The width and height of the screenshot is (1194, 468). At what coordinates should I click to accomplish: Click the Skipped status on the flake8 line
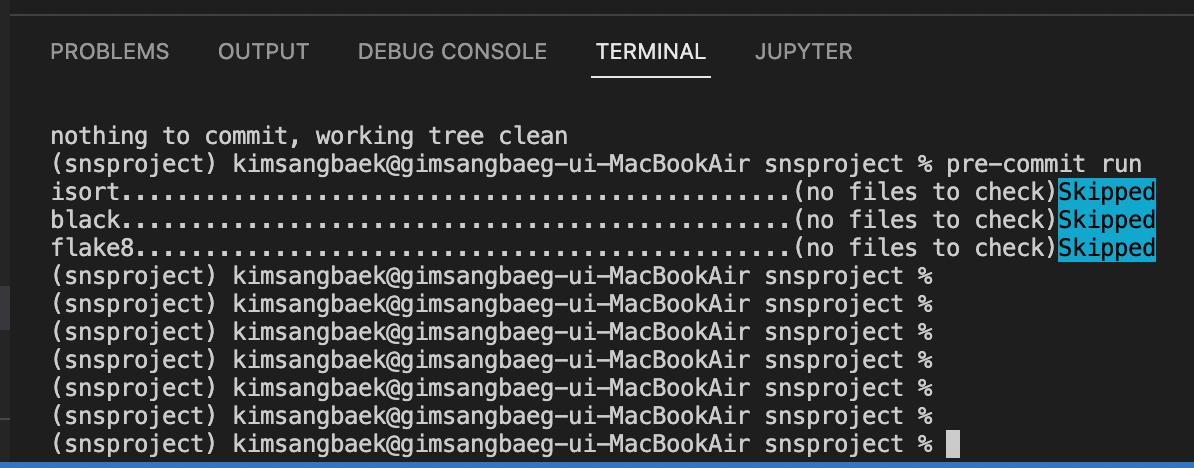coord(1107,248)
